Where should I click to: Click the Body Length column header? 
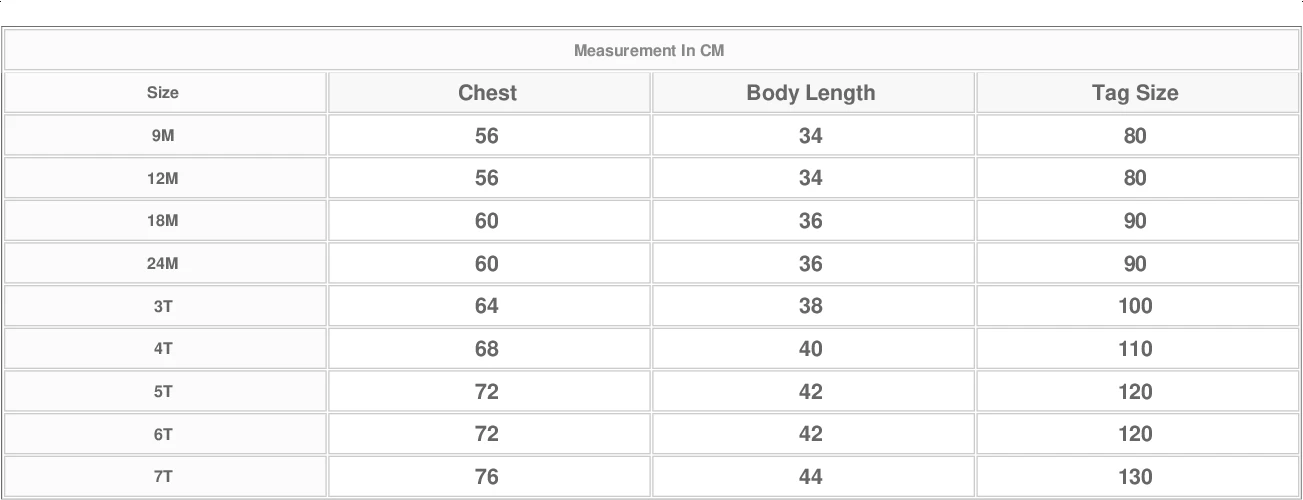[x=810, y=93]
